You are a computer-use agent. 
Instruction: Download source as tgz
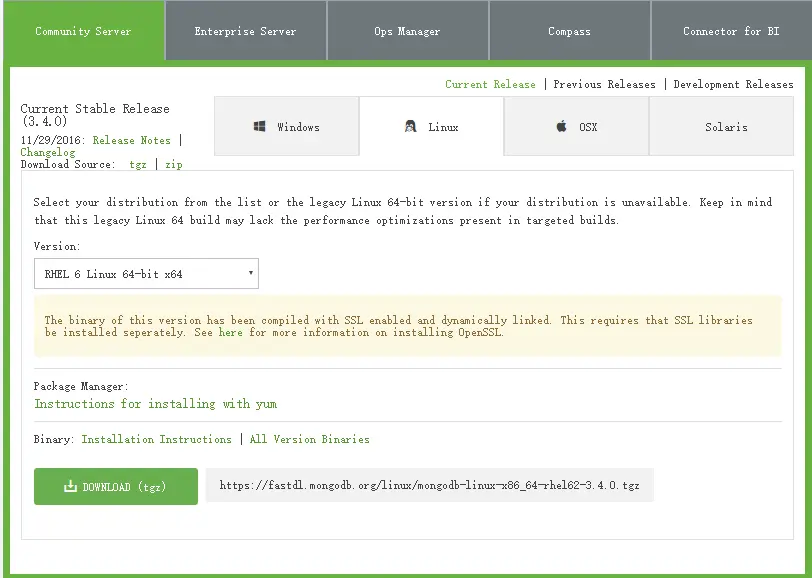pos(138,165)
